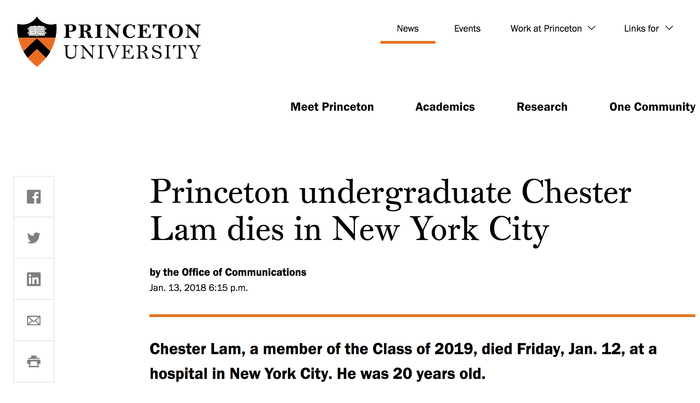Click the Jan. 13, 2018 publication date
Image resolution: width=700 pixels, height=403 pixels.
point(198,288)
